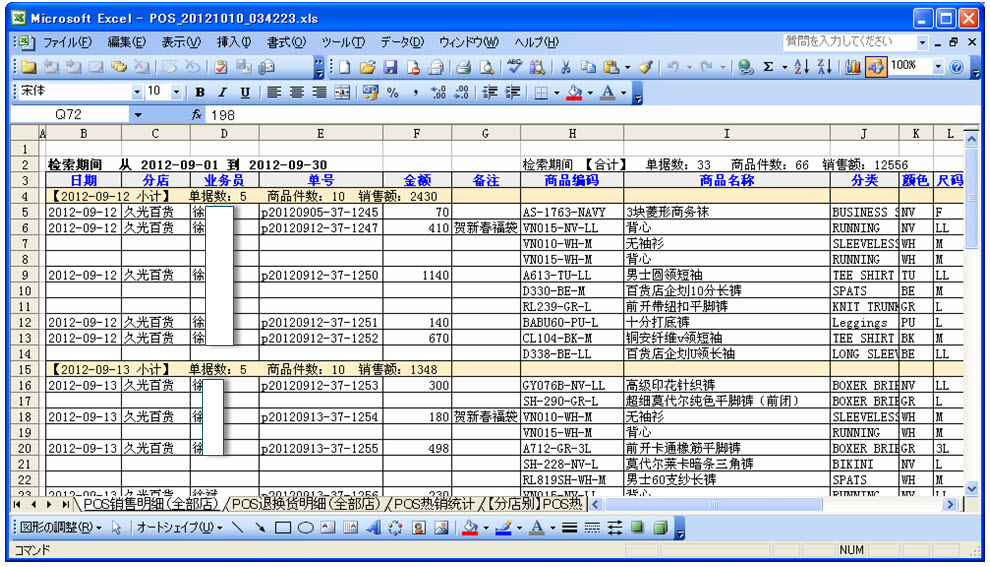This screenshot has width=990, height=567.
Task: Cut the selection with the scissors icon
Action: (566, 67)
